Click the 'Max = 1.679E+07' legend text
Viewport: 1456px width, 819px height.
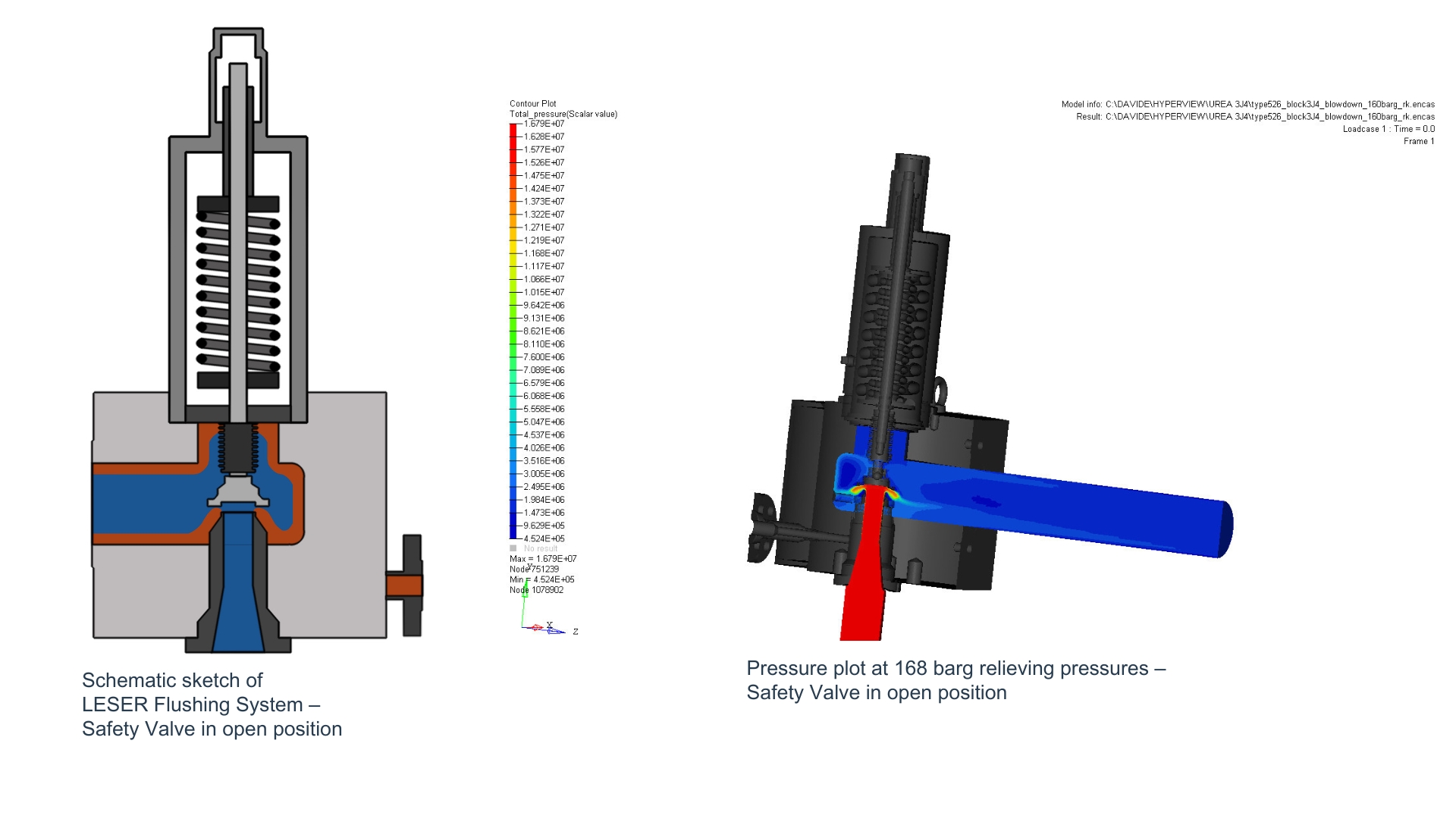click(543, 559)
